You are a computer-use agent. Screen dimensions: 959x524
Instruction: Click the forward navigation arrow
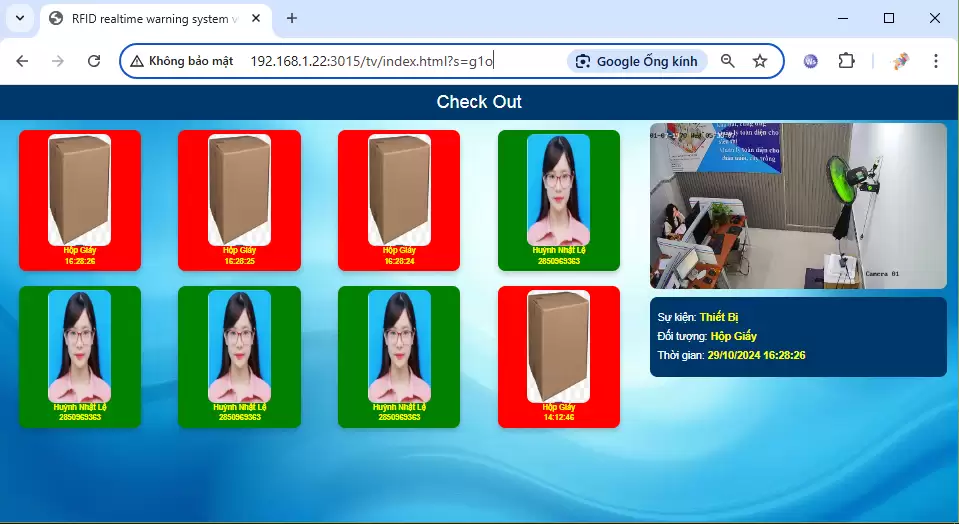pos(58,61)
